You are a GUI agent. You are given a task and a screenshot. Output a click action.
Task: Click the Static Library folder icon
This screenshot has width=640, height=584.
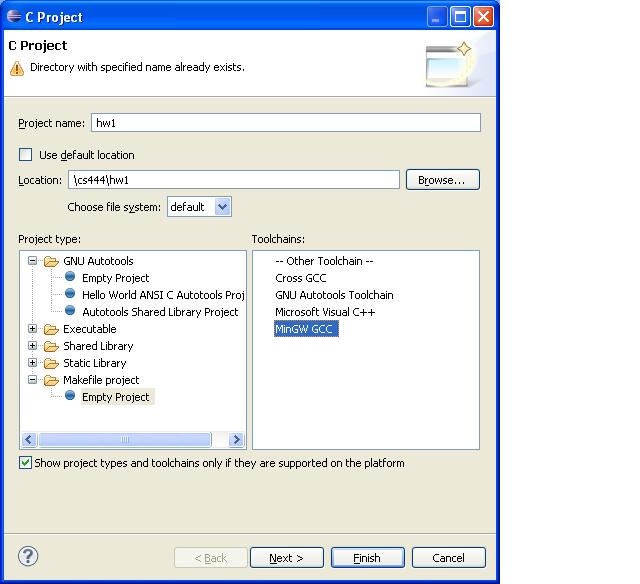click(x=51, y=364)
